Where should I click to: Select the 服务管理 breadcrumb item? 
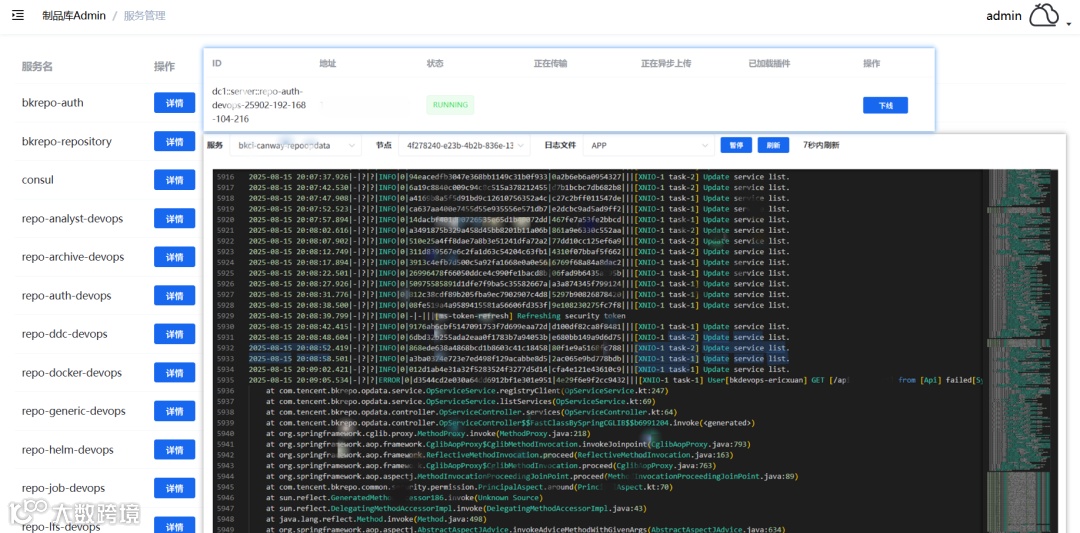pyautogui.click(x=145, y=15)
